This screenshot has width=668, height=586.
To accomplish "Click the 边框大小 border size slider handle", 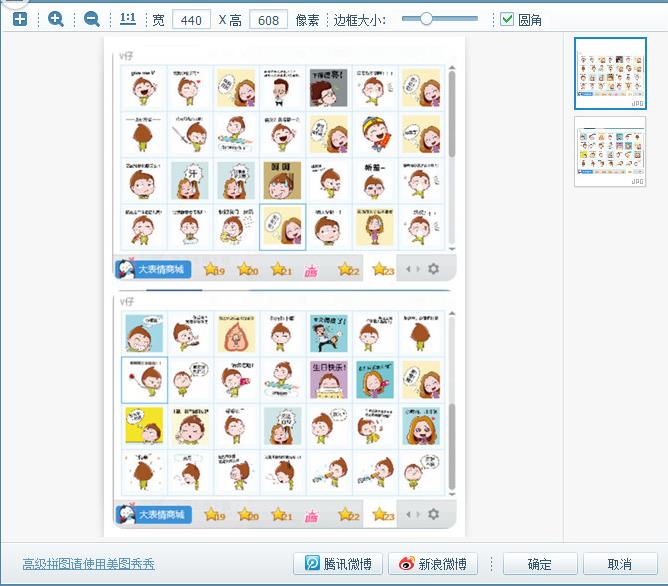I will (426, 18).
